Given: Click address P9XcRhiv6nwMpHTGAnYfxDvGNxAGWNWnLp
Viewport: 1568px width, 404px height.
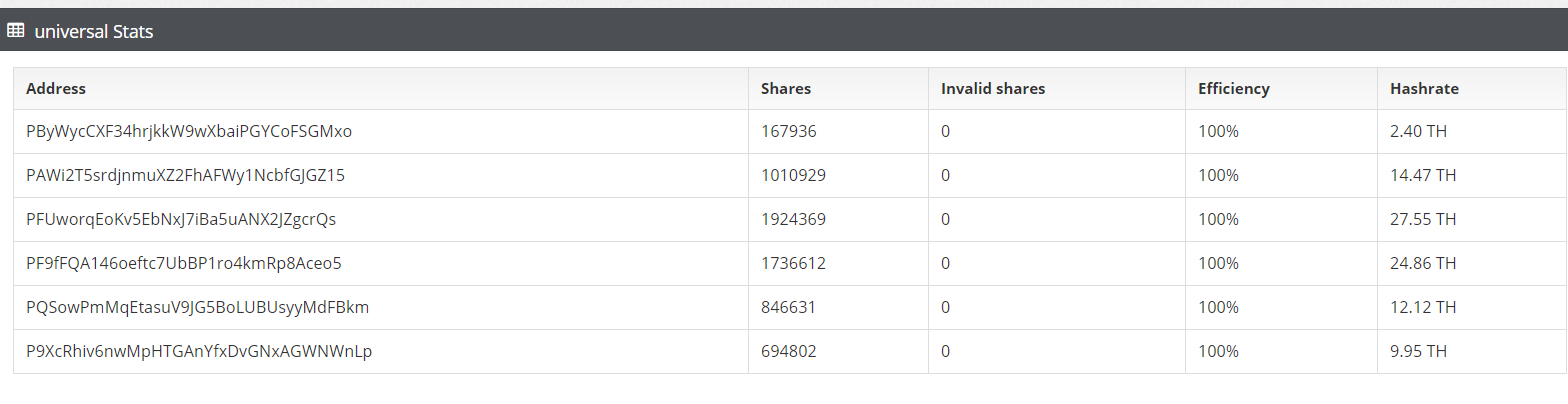Looking at the screenshot, I should pos(199,352).
